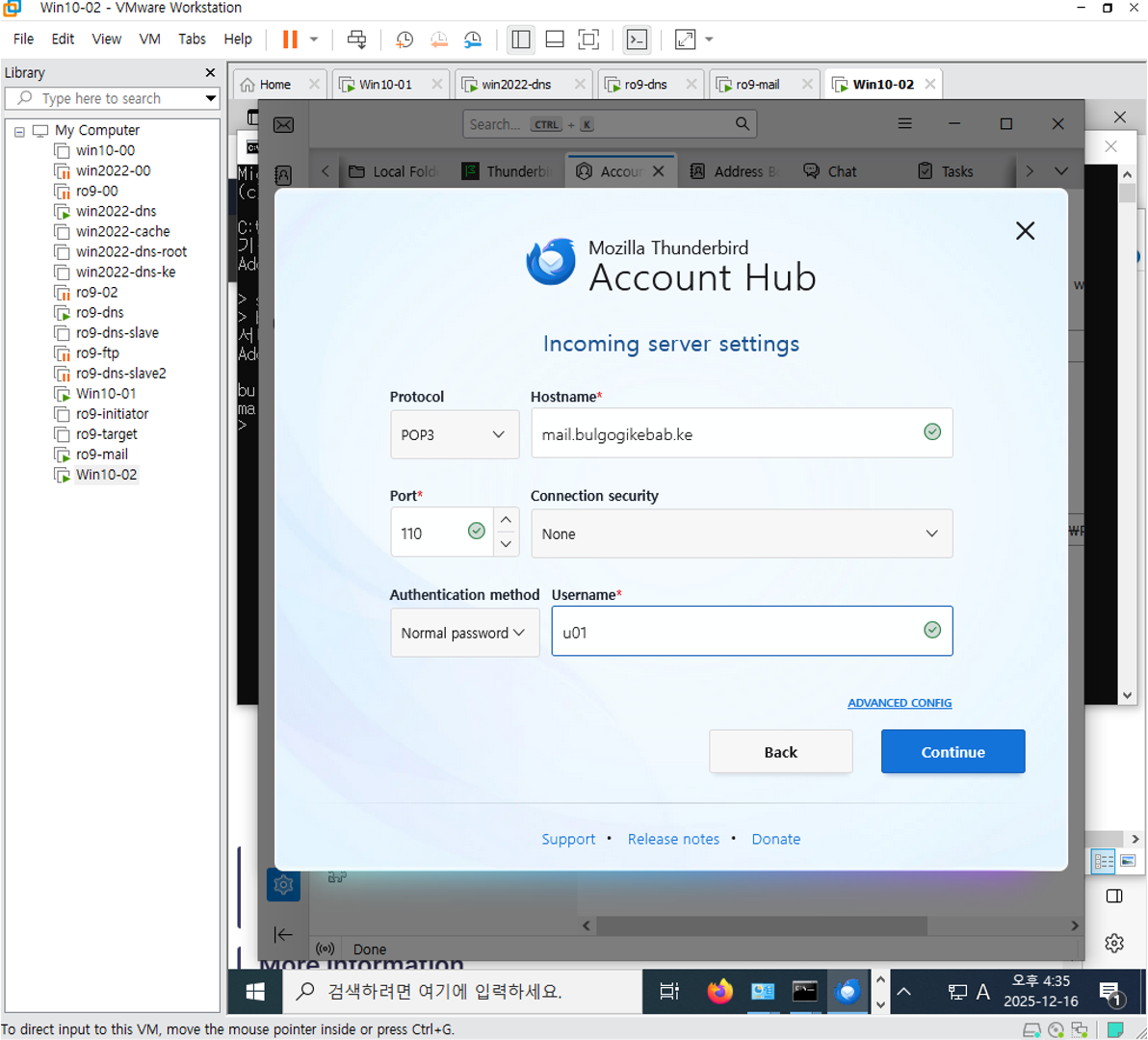Click the Port field showing 110
The height and width of the screenshot is (1040, 1148).
click(x=441, y=533)
